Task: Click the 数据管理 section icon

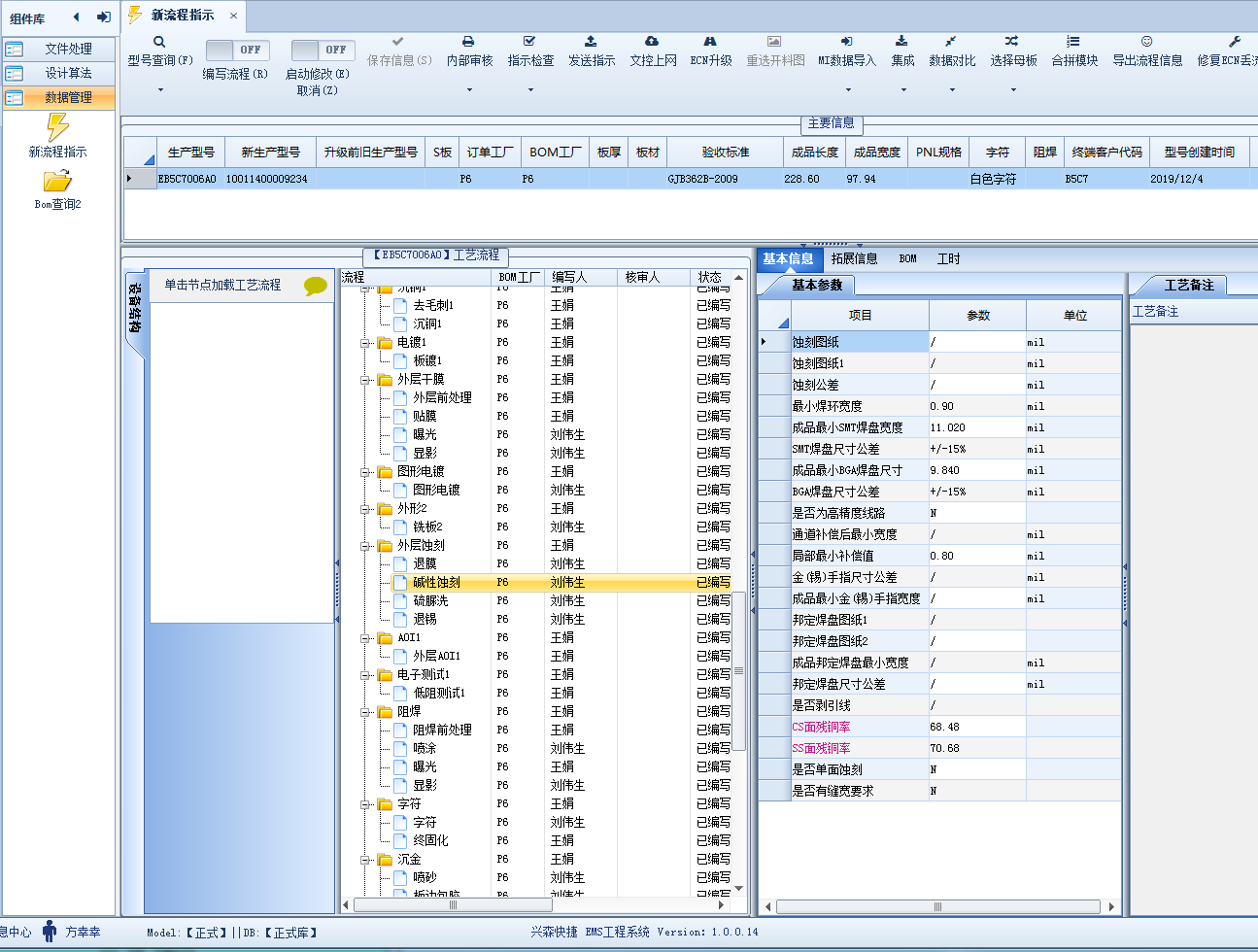Action: [x=15, y=97]
